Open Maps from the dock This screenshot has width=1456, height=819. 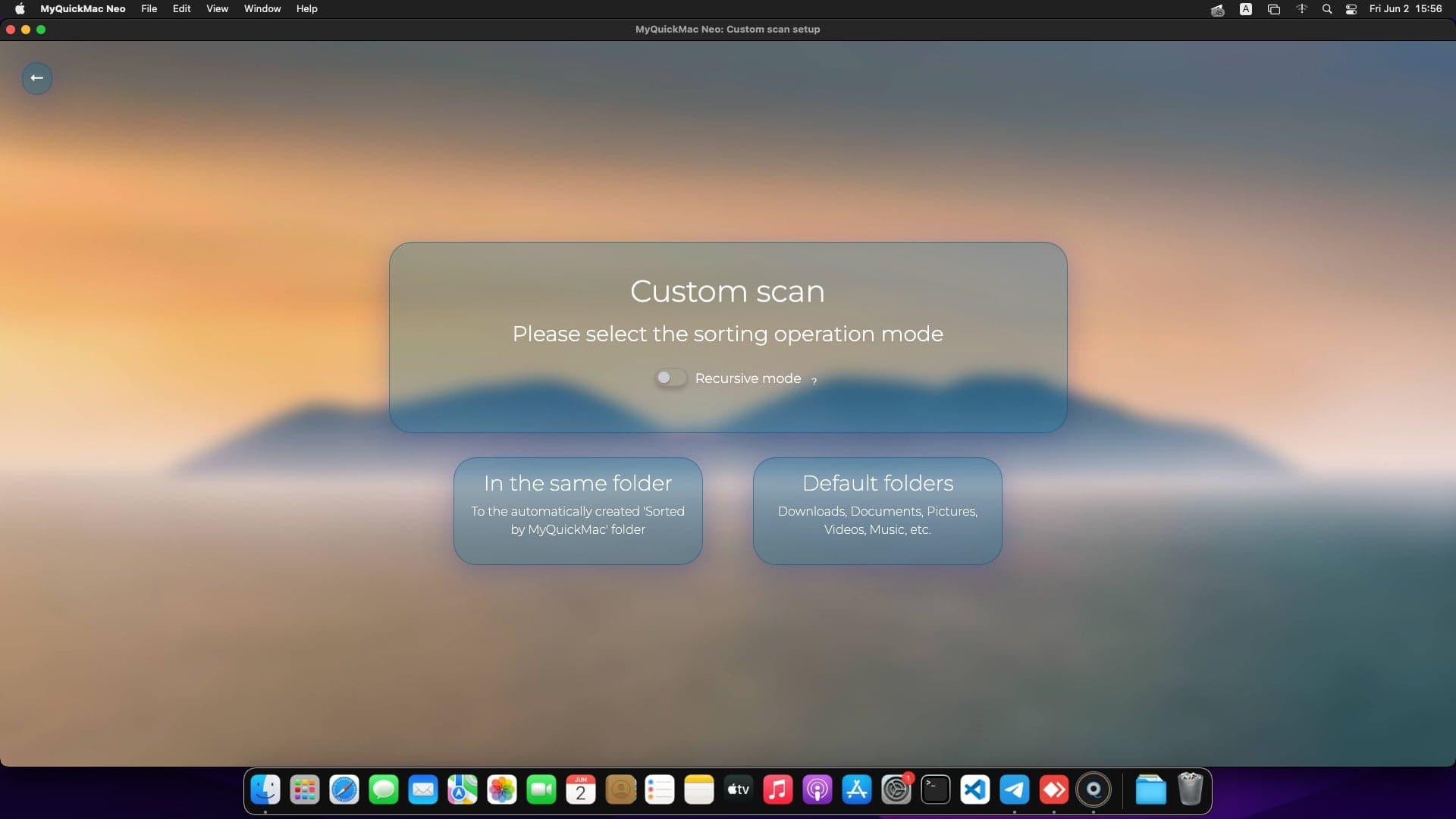coord(463,790)
